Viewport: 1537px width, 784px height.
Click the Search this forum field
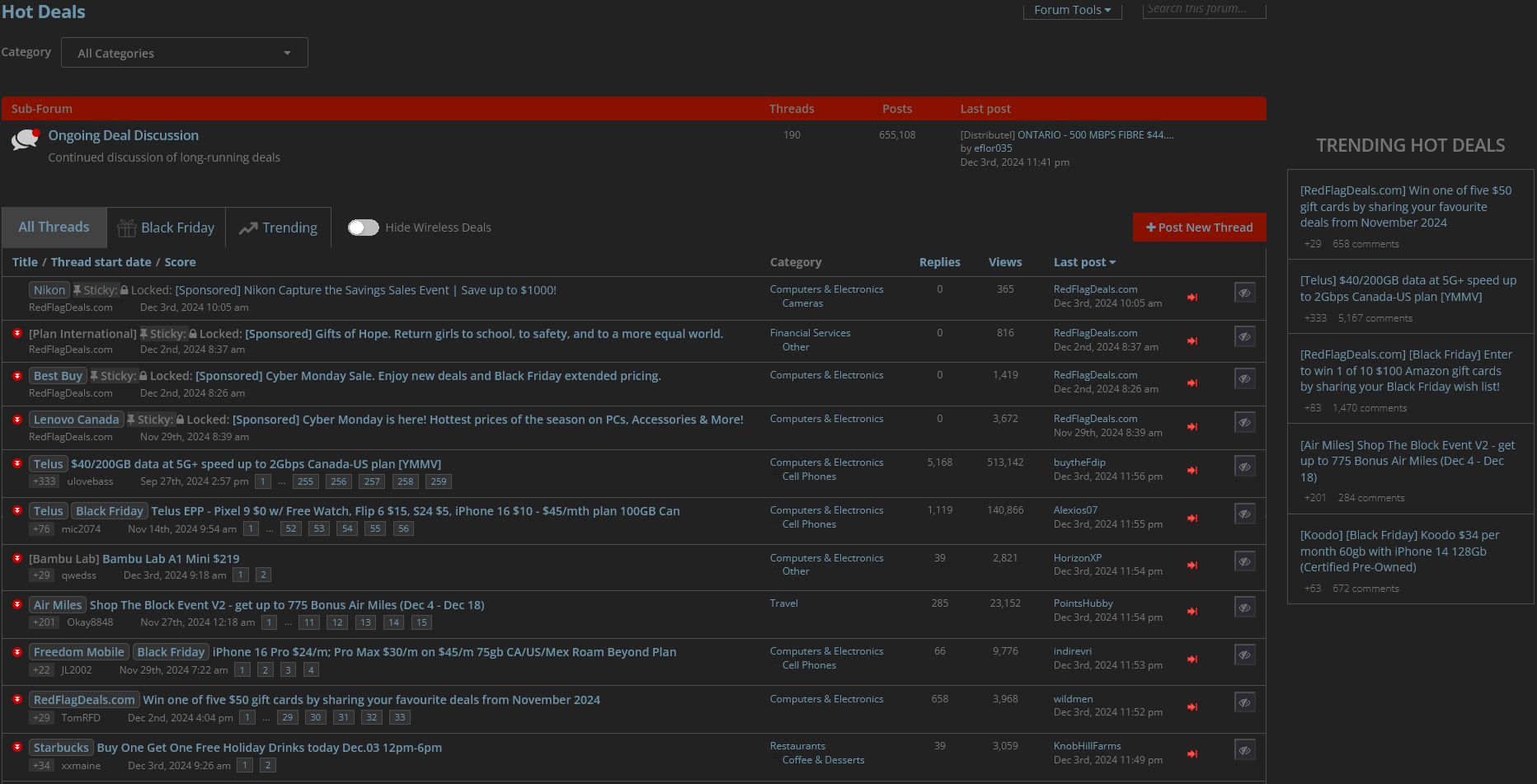(x=1204, y=9)
